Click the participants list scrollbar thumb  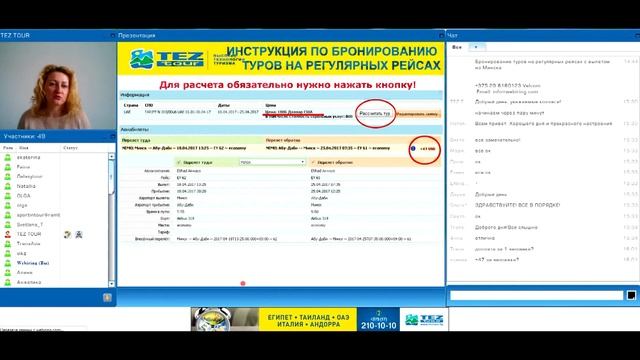point(111,177)
